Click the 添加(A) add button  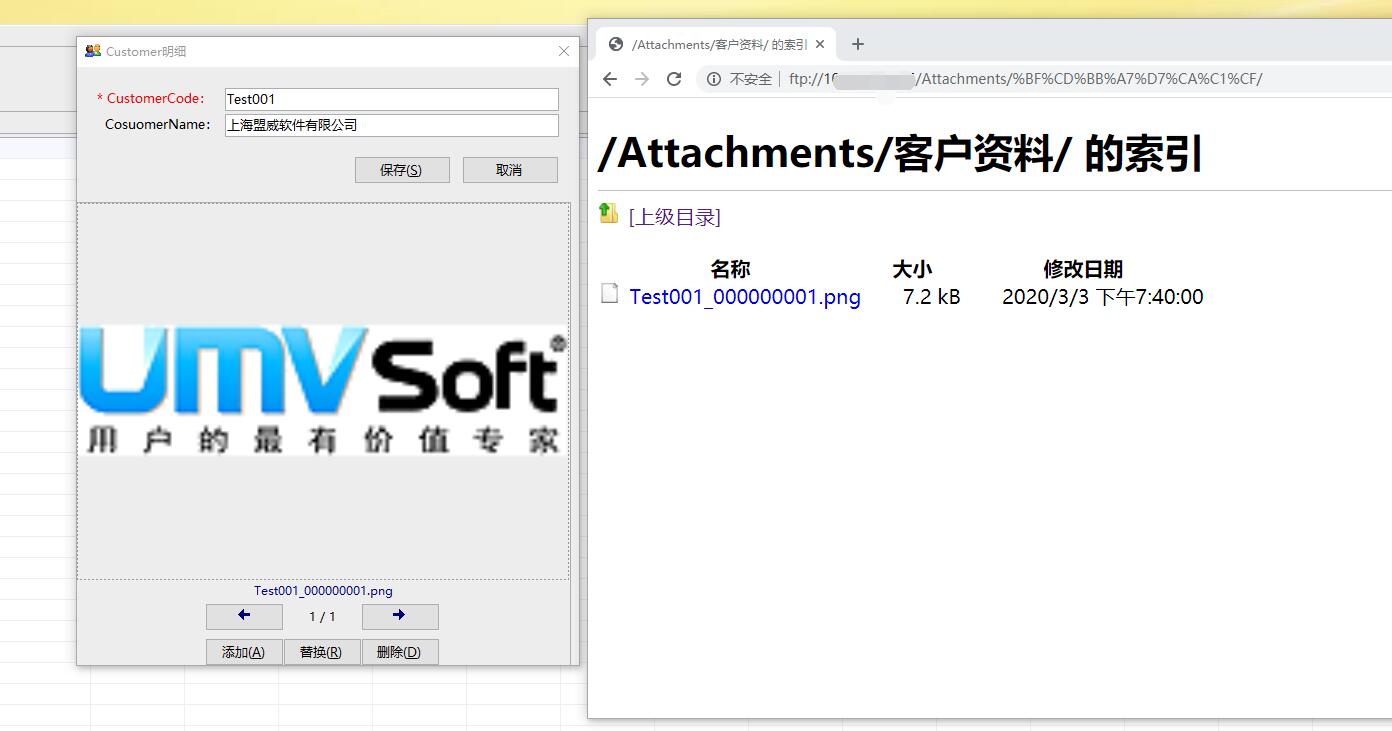[244, 652]
